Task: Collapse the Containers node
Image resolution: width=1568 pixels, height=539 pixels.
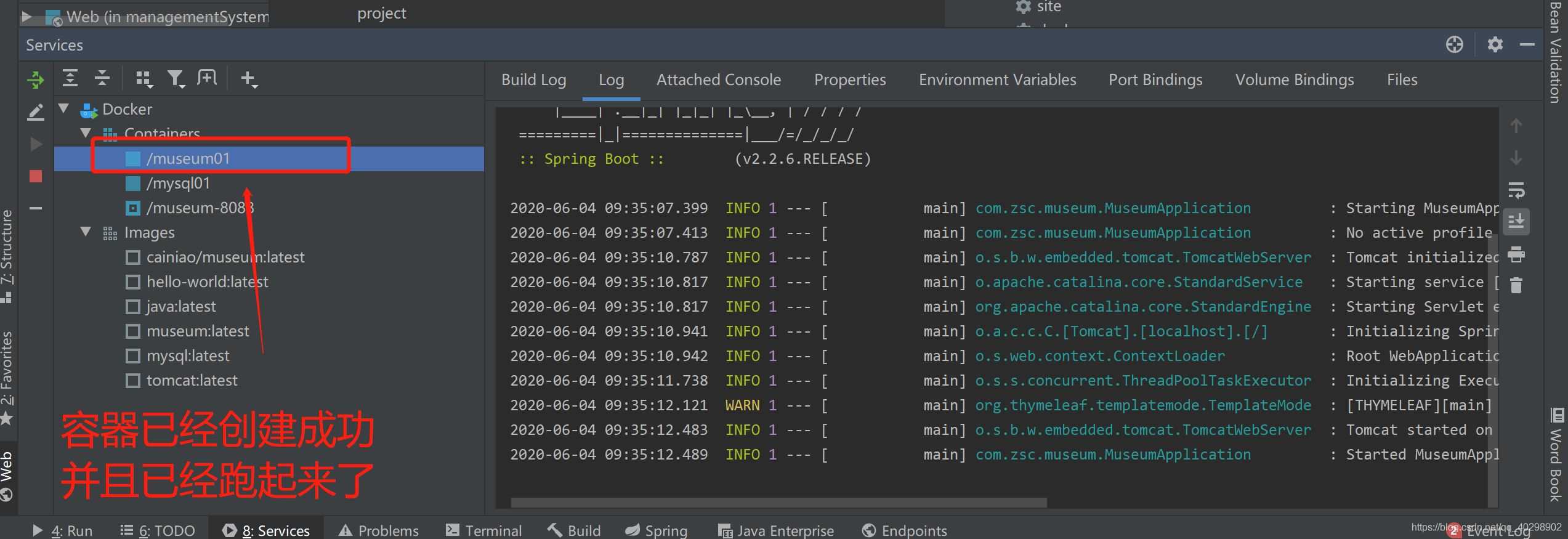Action: tap(86, 133)
